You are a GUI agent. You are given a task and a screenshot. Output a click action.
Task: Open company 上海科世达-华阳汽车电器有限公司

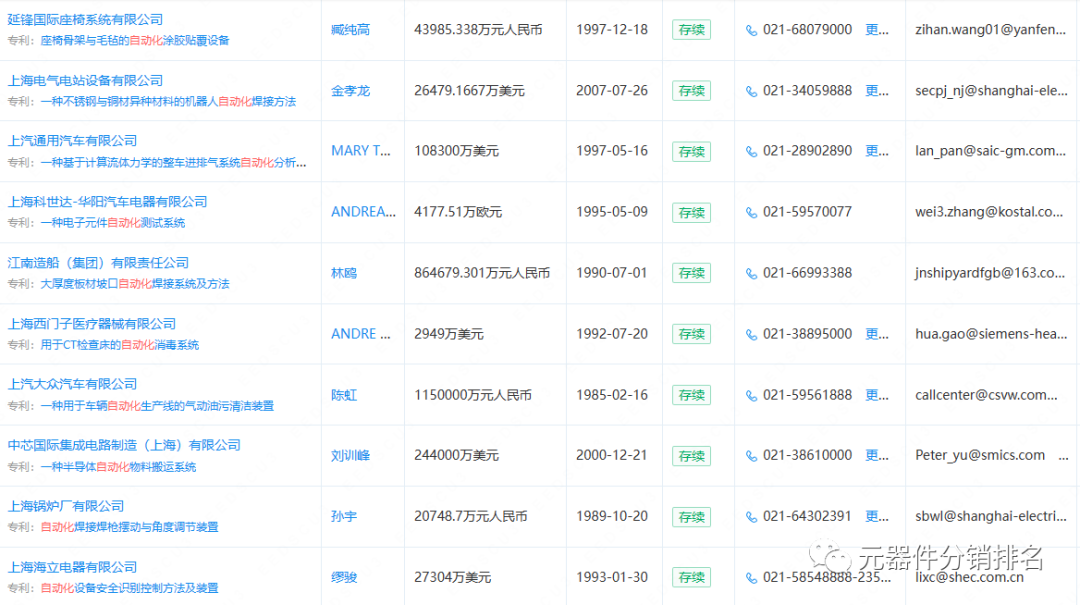pos(107,202)
